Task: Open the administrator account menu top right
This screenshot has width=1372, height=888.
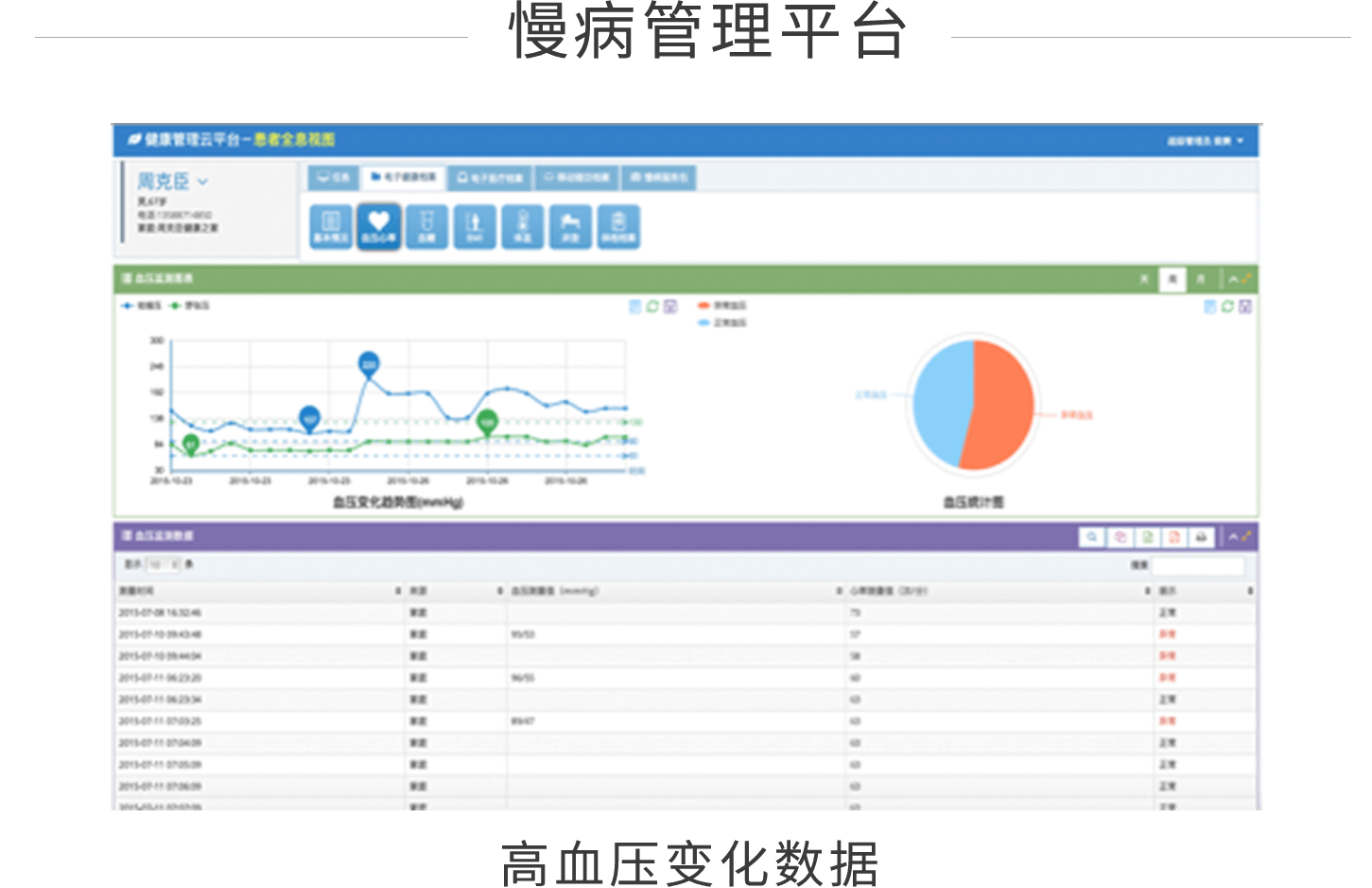Action: pos(1205,141)
